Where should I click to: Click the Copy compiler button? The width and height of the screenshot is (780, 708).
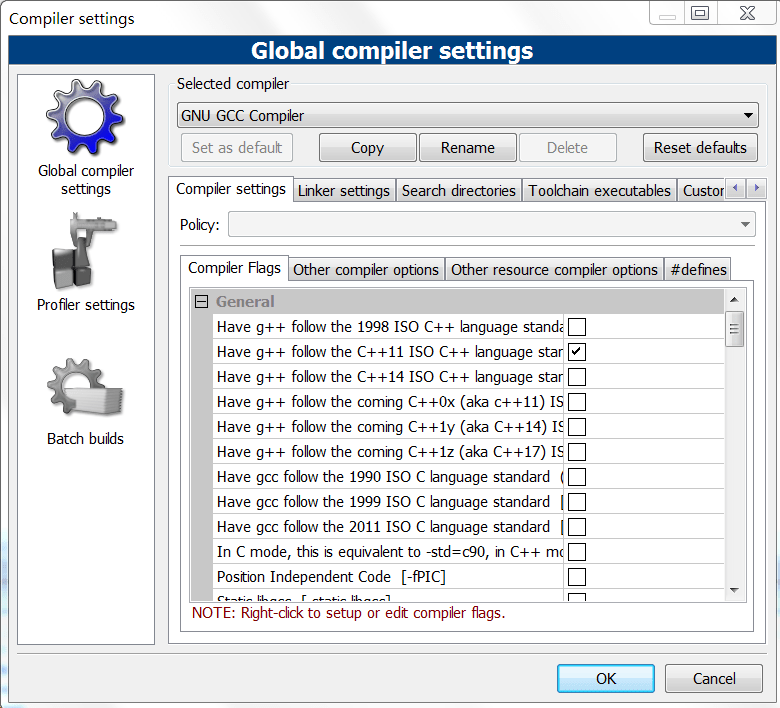tap(368, 148)
